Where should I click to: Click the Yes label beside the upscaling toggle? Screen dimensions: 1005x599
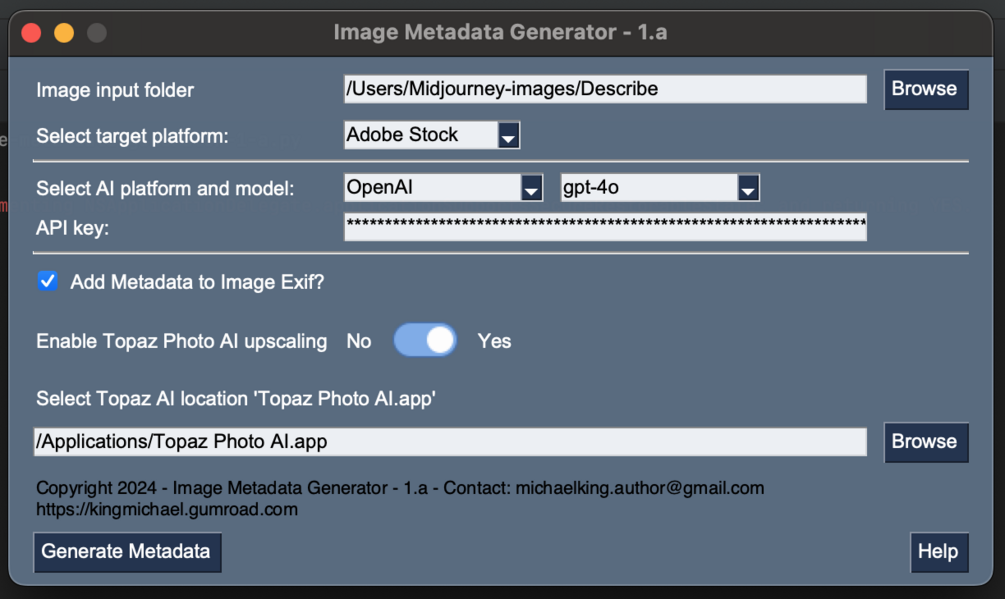494,342
